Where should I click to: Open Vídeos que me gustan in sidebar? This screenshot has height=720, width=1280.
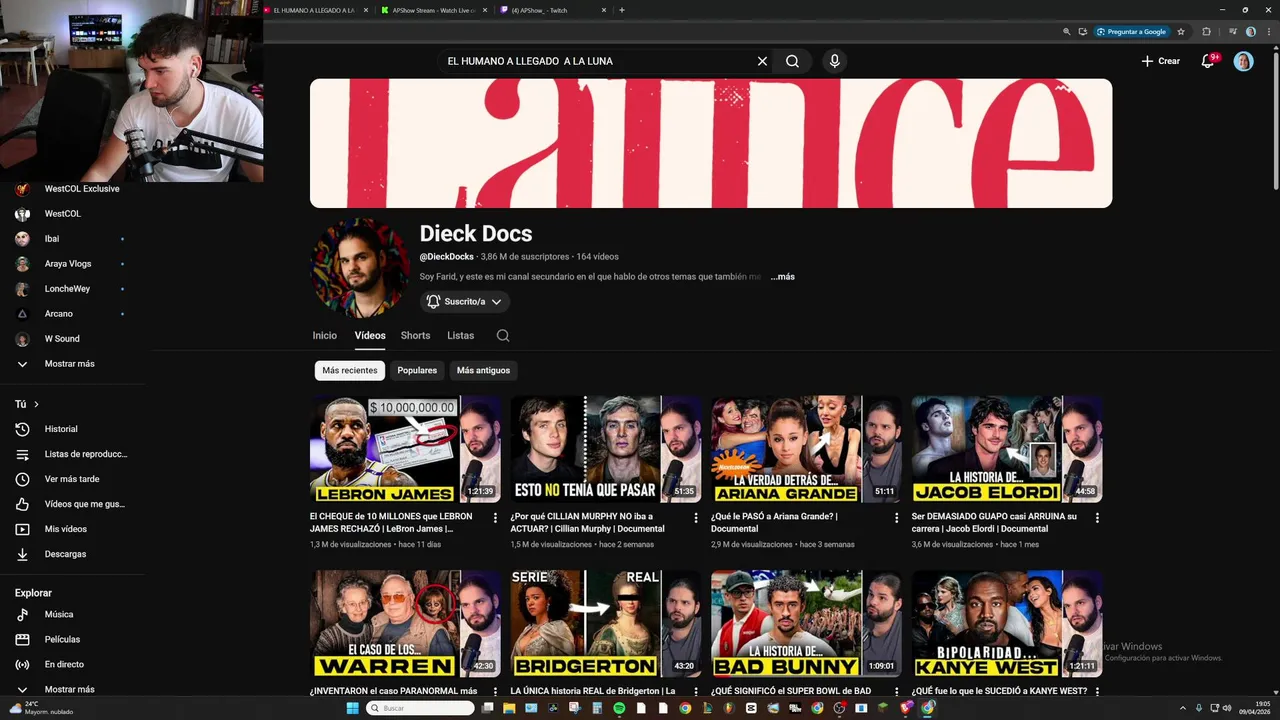(72, 504)
